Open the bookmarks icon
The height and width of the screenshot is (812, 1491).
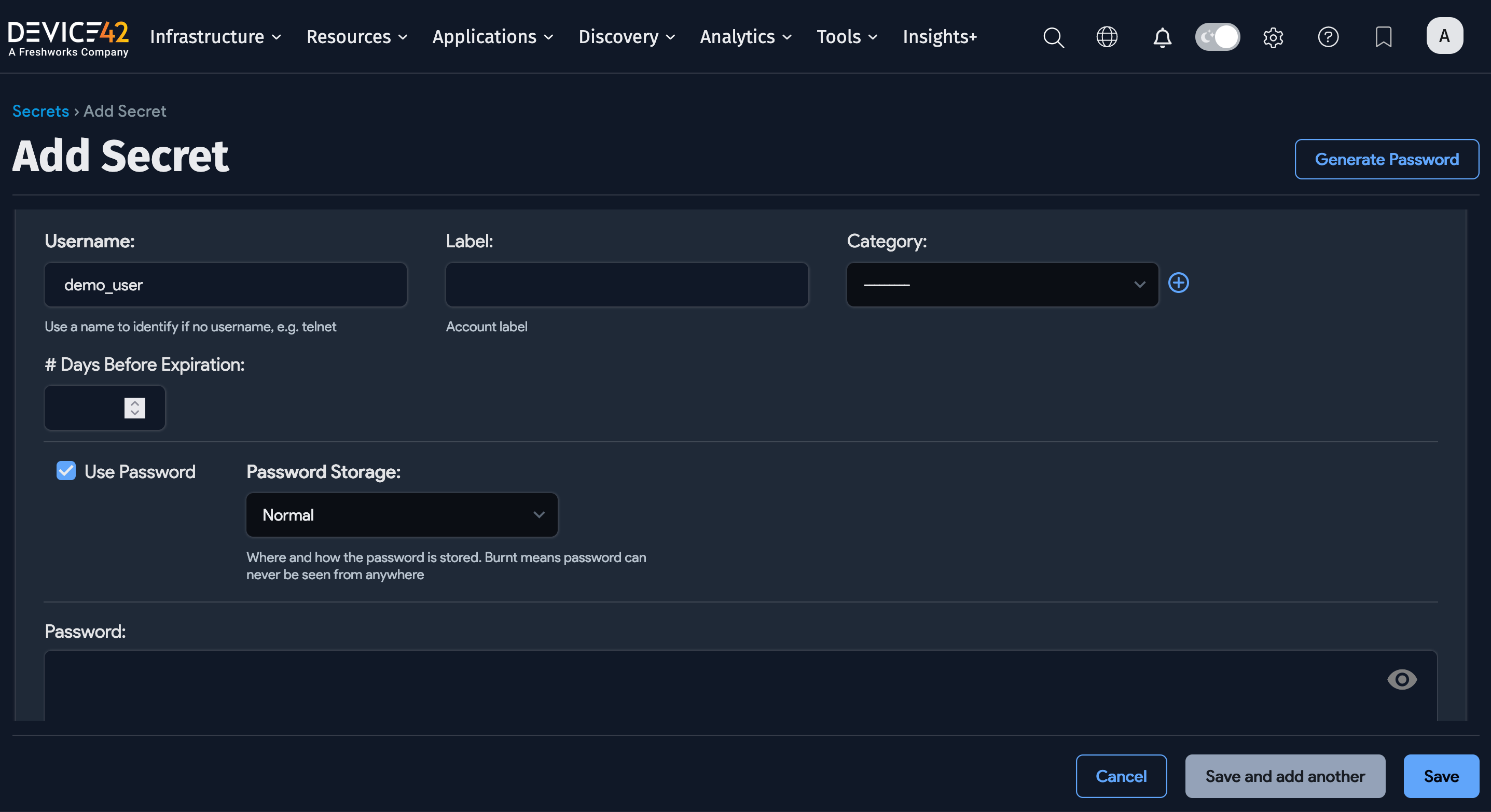(1383, 37)
